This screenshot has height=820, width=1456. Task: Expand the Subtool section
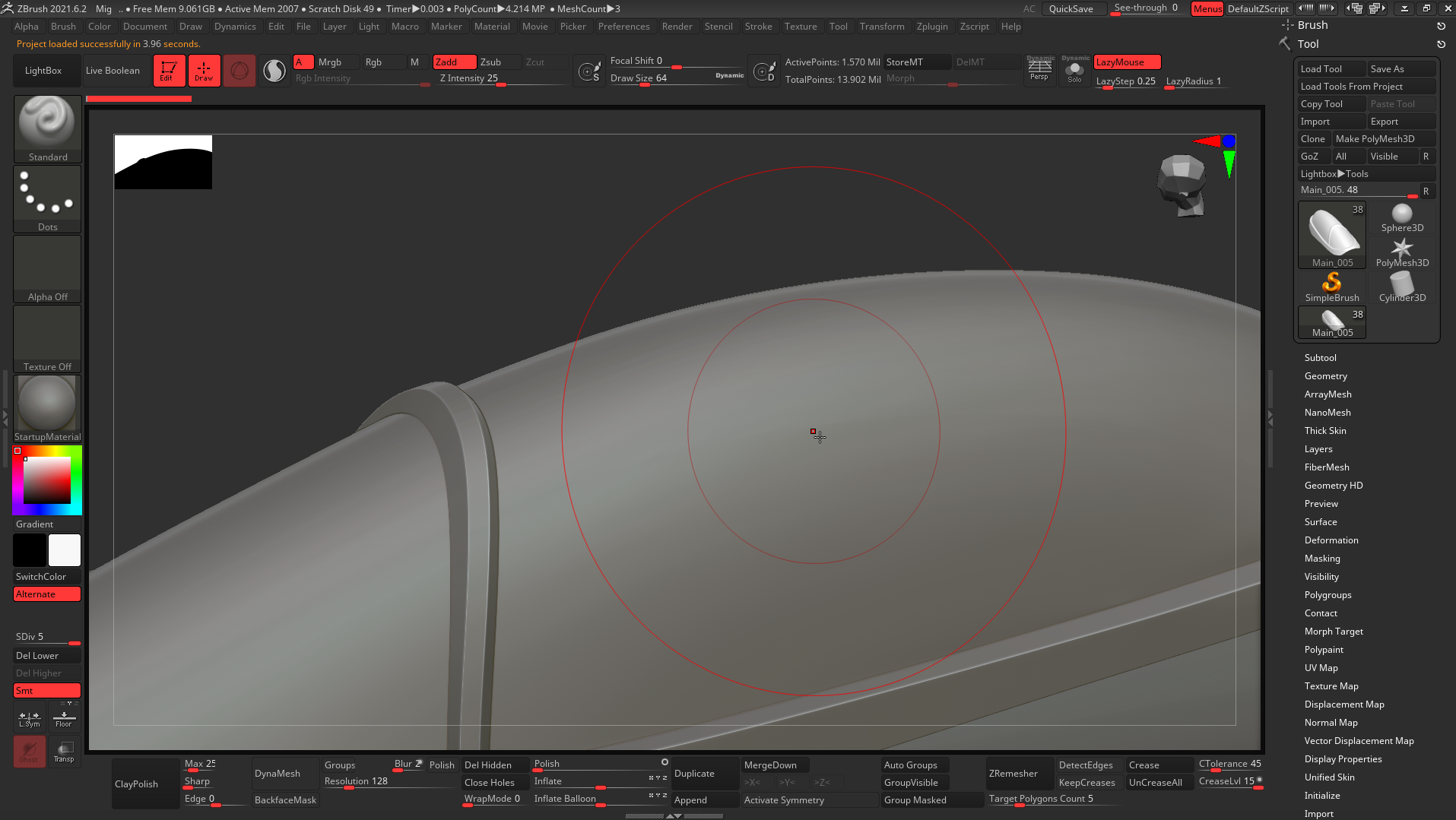pos(1320,358)
